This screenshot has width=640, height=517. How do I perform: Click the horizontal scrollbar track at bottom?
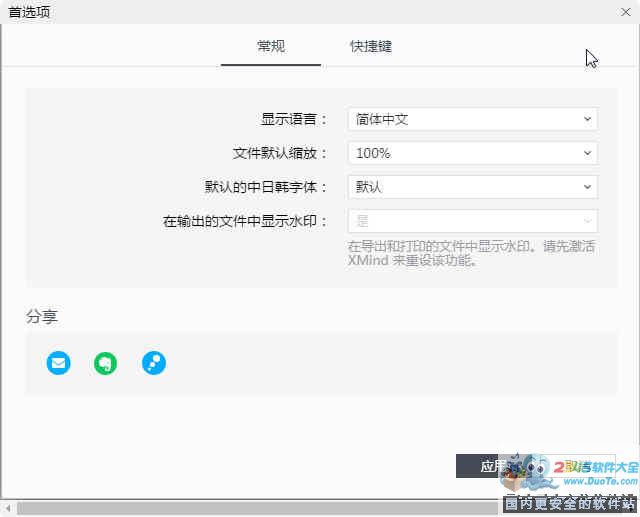click(x=250, y=508)
